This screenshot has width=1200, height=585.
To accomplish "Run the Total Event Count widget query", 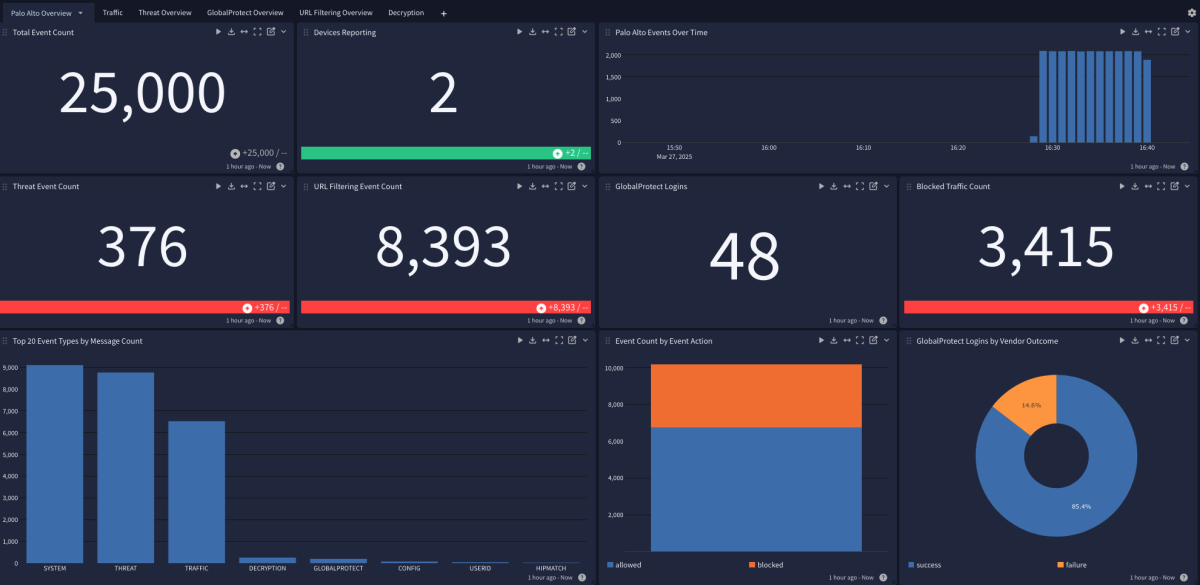I will (x=218, y=32).
